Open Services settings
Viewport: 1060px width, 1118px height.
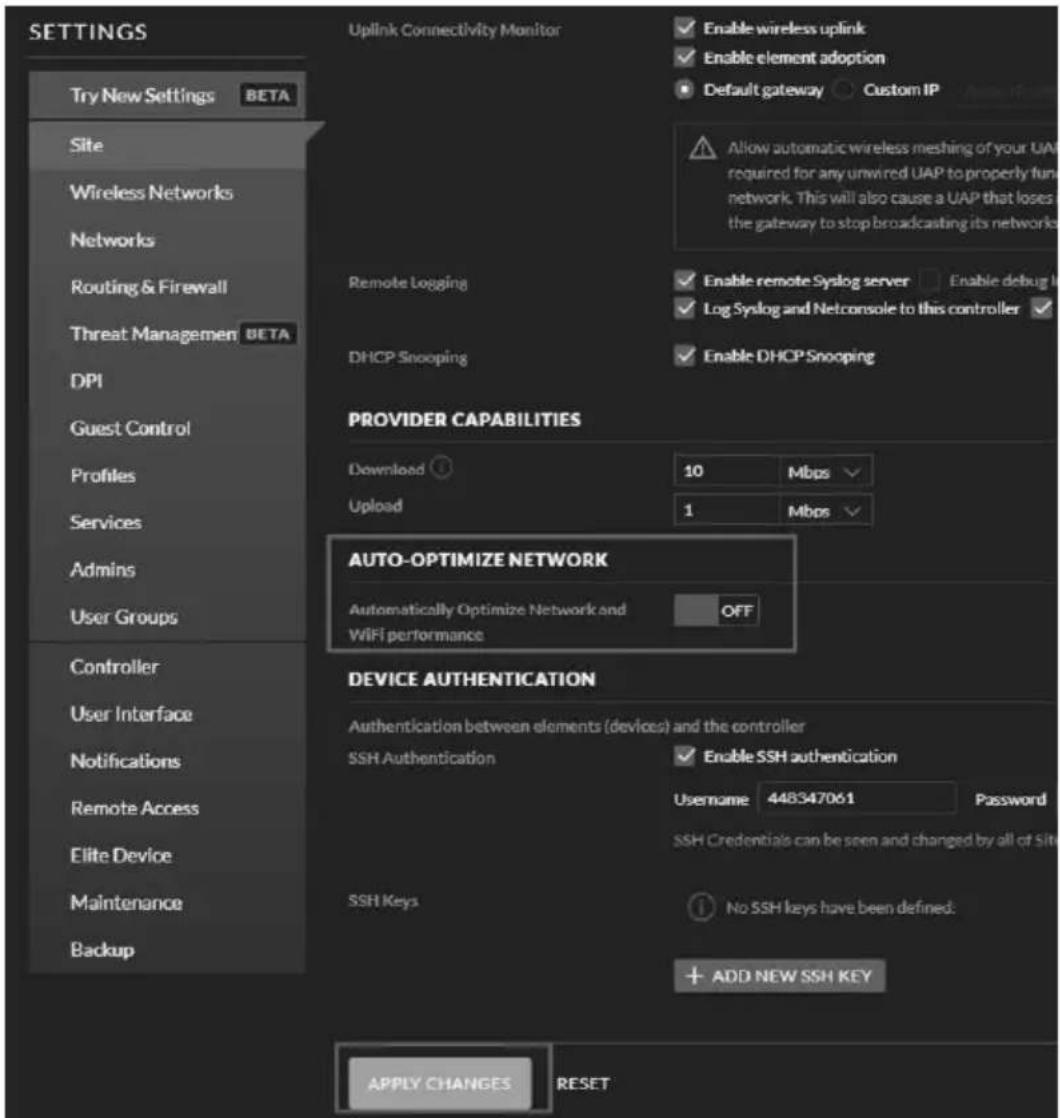point(168,522)
